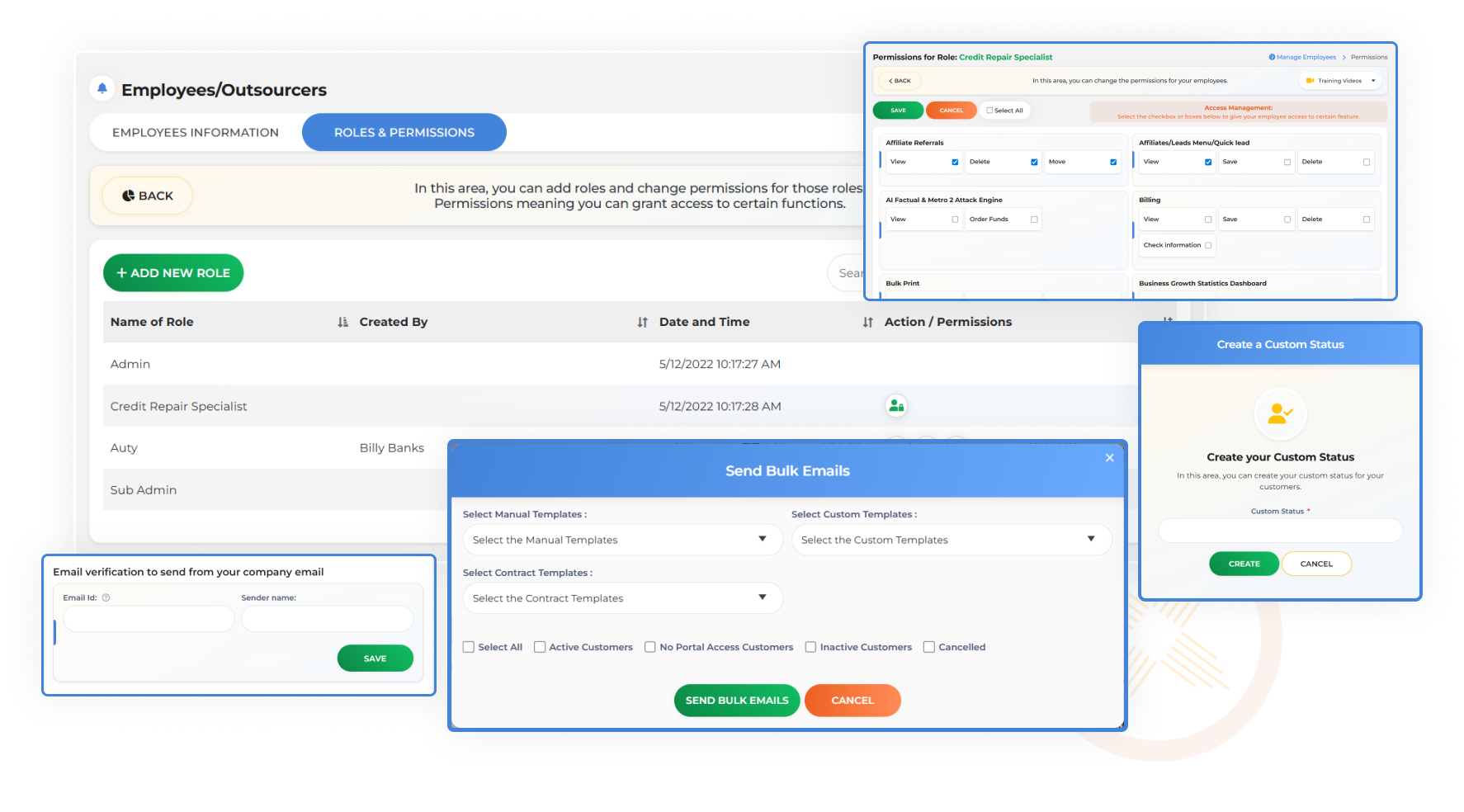This screenshot has height=812, width=1464.
Task: Tick Select All in the permissions panel
Action: [990, 111]
